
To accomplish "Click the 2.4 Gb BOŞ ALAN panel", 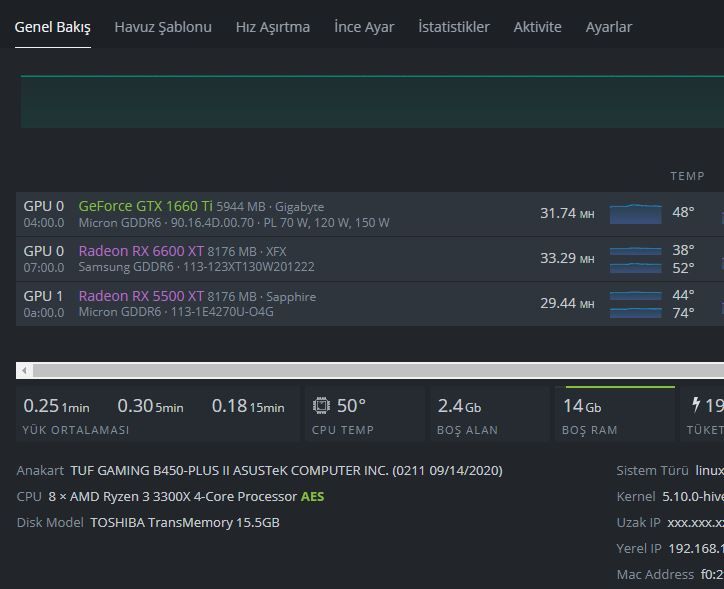I will (x=490, y=415).
